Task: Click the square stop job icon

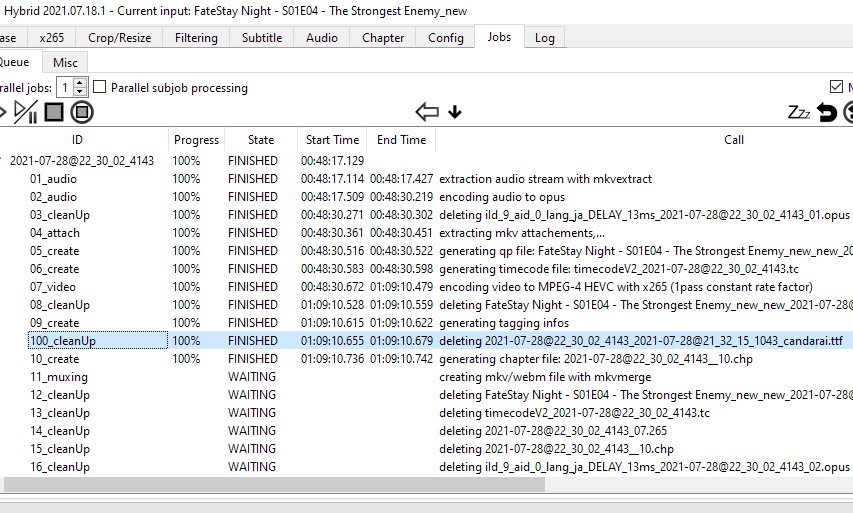Action: pos(54,112)
